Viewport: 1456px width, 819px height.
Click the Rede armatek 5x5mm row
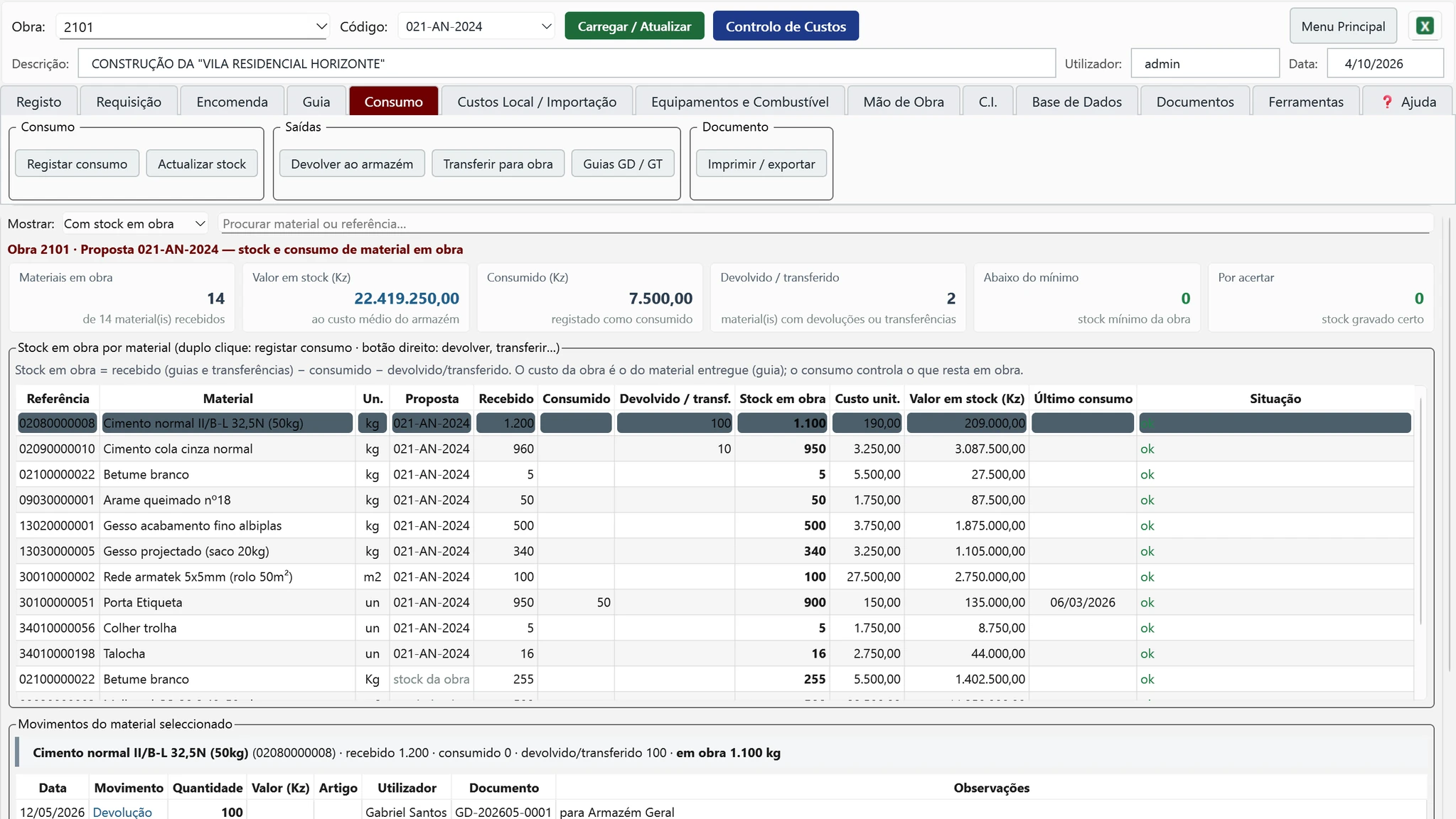coord(714,577)
